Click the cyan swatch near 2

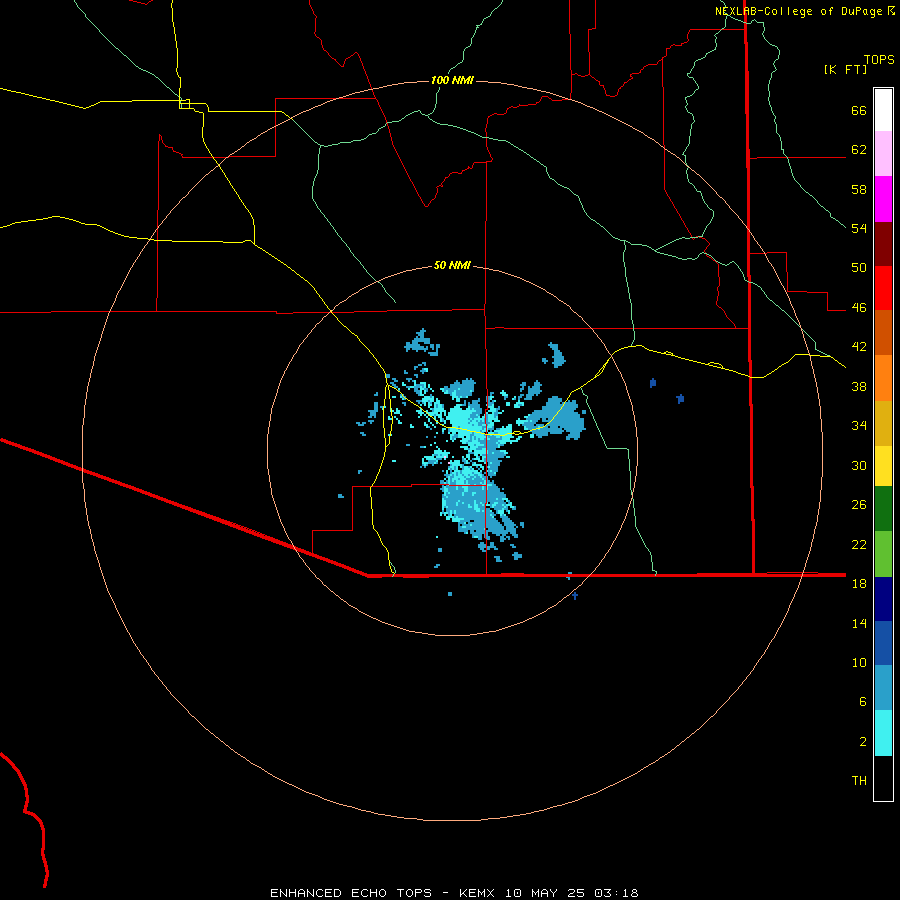pyautogui.click(x=883, y=733)
